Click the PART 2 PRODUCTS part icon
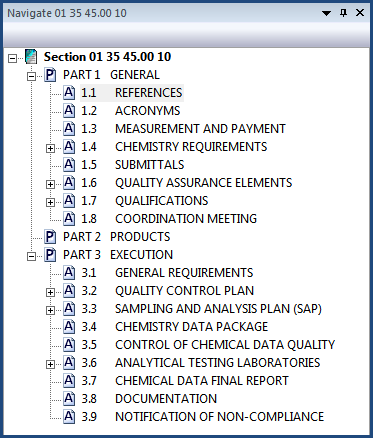373x438 pixels. (50, 237)
